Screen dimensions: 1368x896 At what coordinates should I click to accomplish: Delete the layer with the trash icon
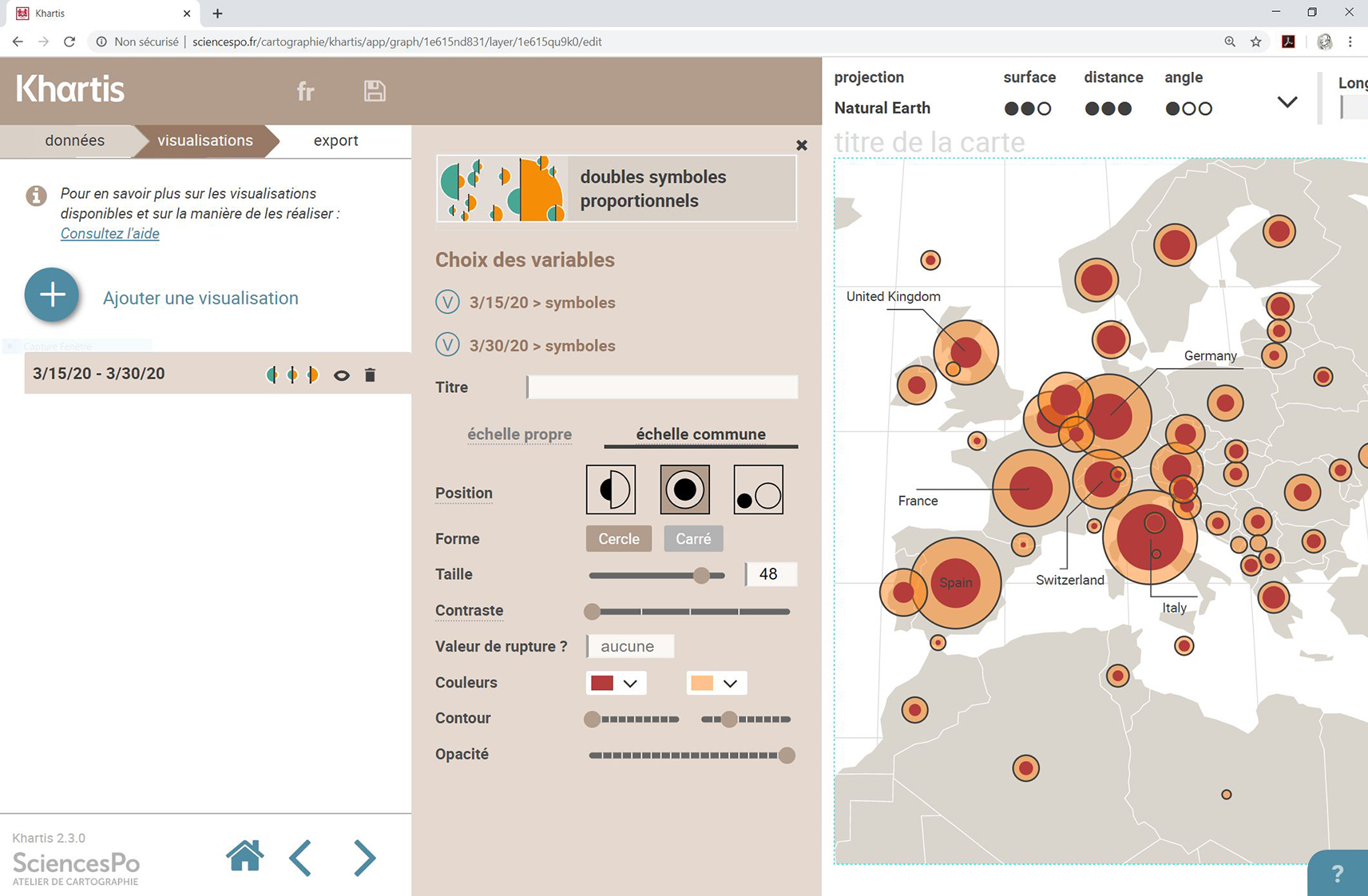pos(370,375)
